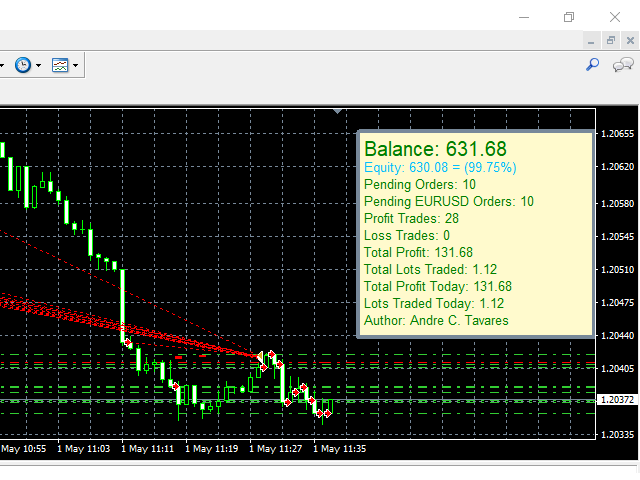Click time axis label 1 May 11:35
Screen dimensions: 640x480
pos(340,449)
